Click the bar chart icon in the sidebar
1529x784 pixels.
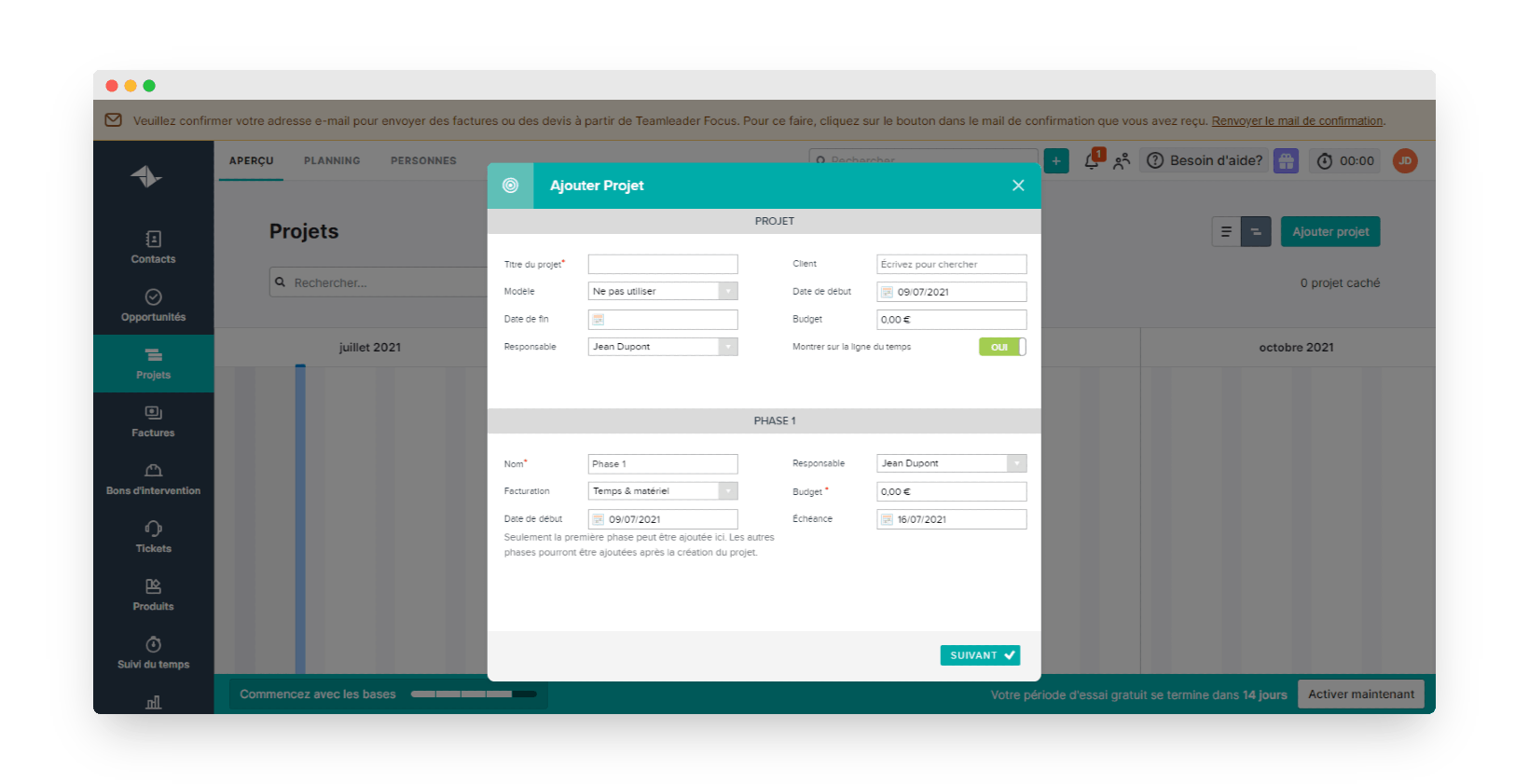coord(153,702)
